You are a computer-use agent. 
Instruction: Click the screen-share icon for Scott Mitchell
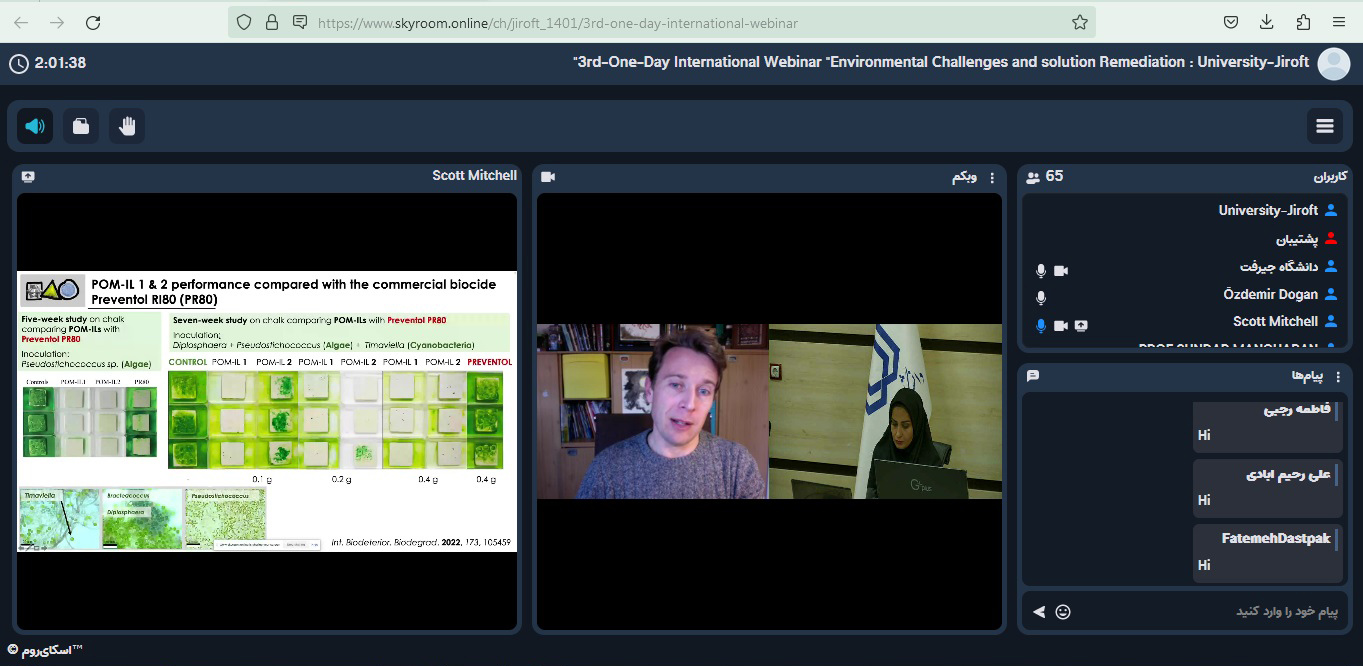[x=1082, y=325]
